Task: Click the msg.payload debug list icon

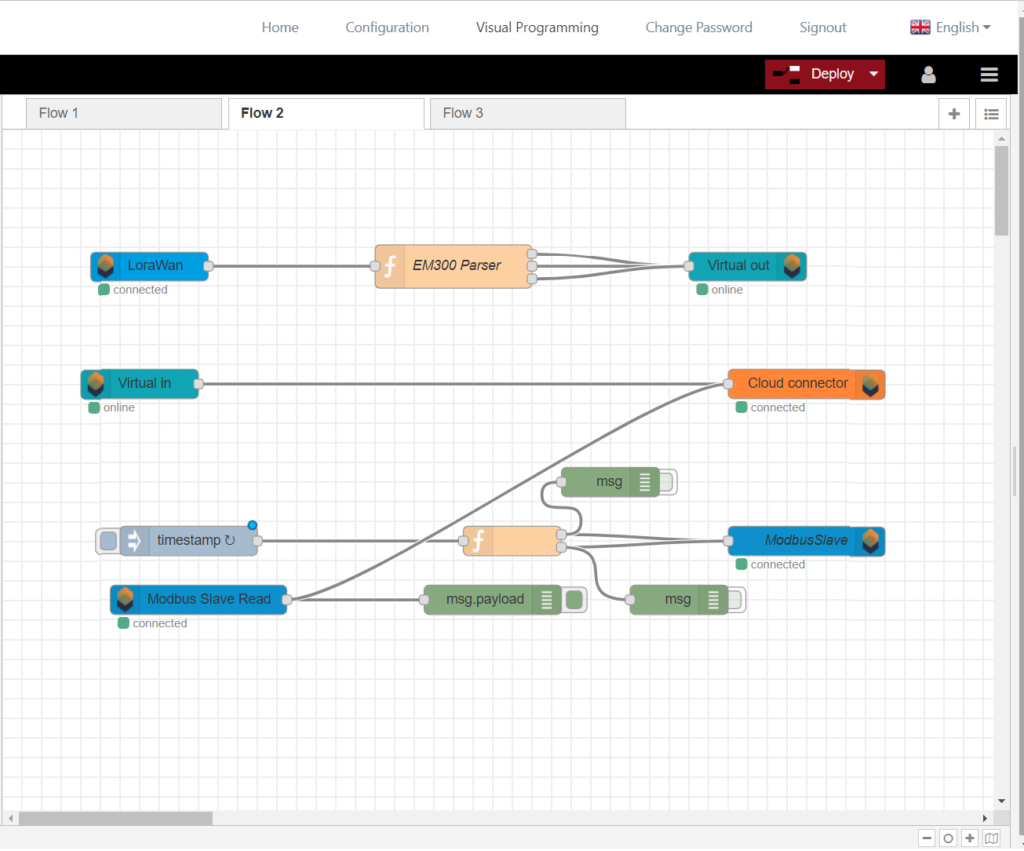Action: pos(546,600)
